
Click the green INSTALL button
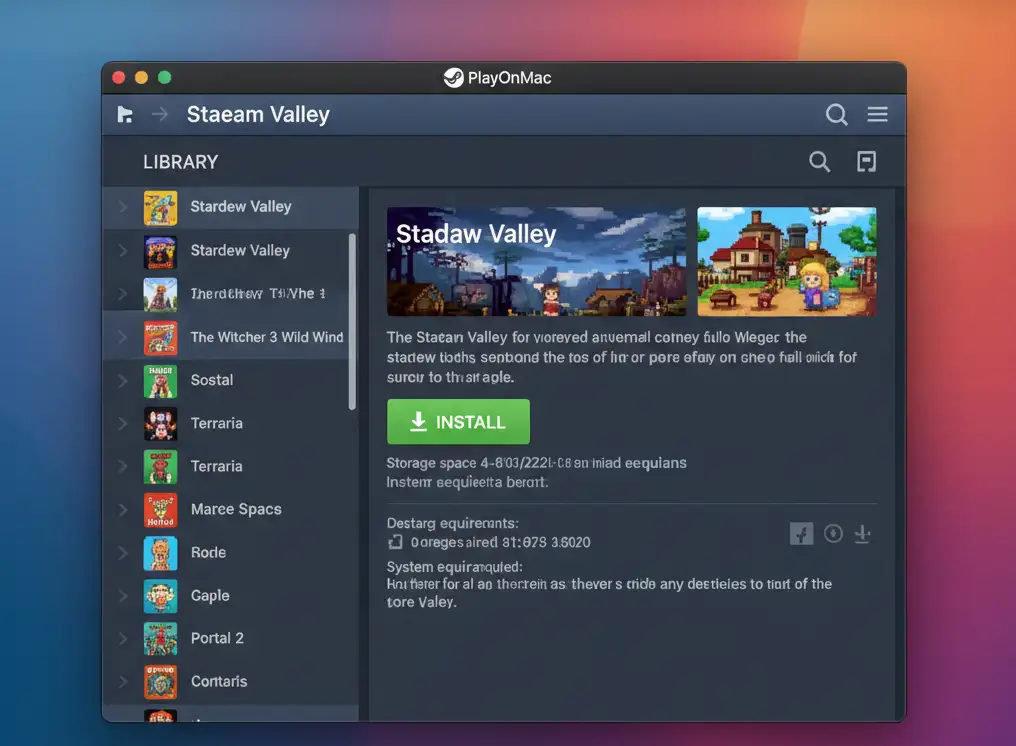tap(458, 421)
